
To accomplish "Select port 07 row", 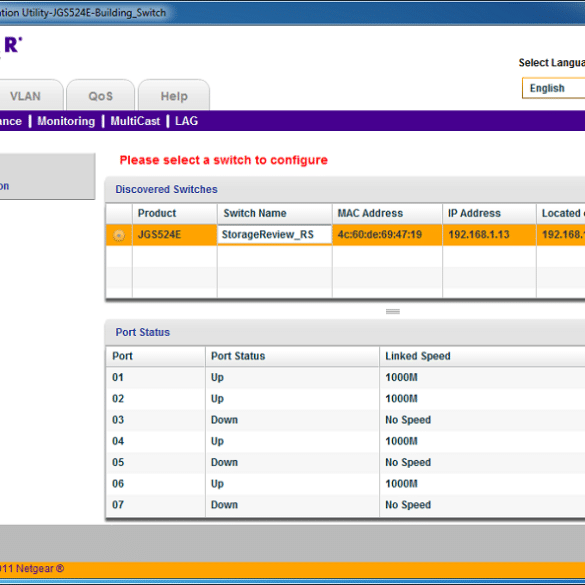I will (345, 505).
